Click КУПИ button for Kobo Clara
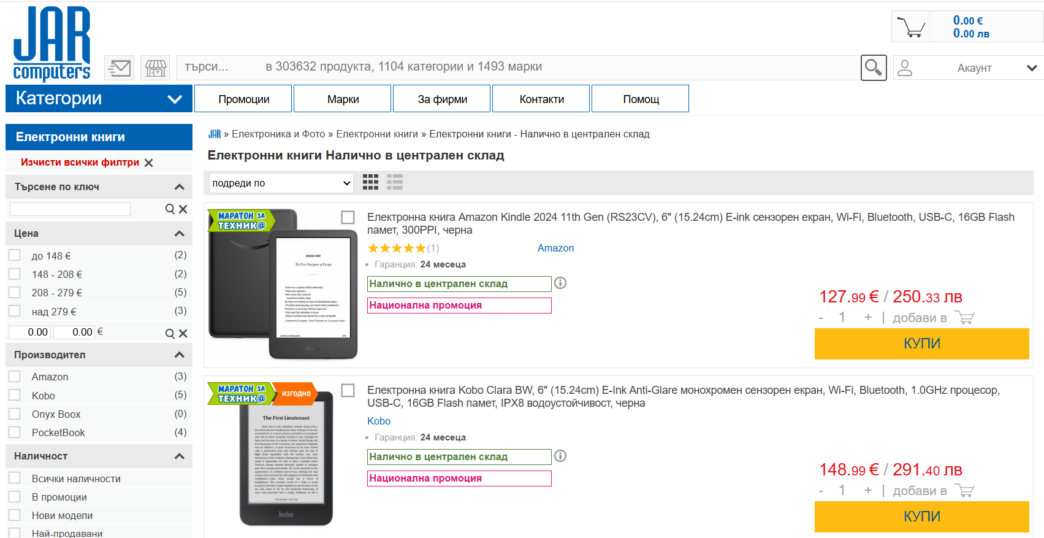The image size is (1044, 538). point(921,516)
